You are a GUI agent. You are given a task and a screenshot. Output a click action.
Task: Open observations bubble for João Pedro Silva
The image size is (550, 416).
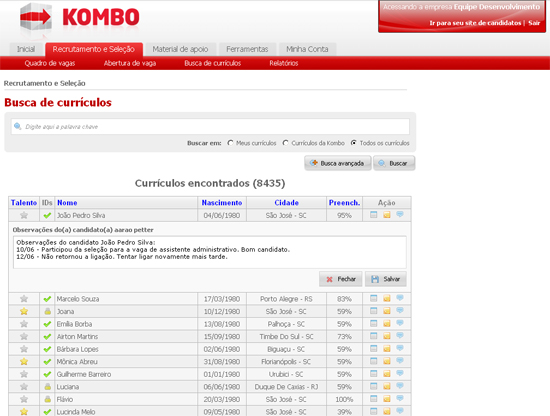pos(400,214)
